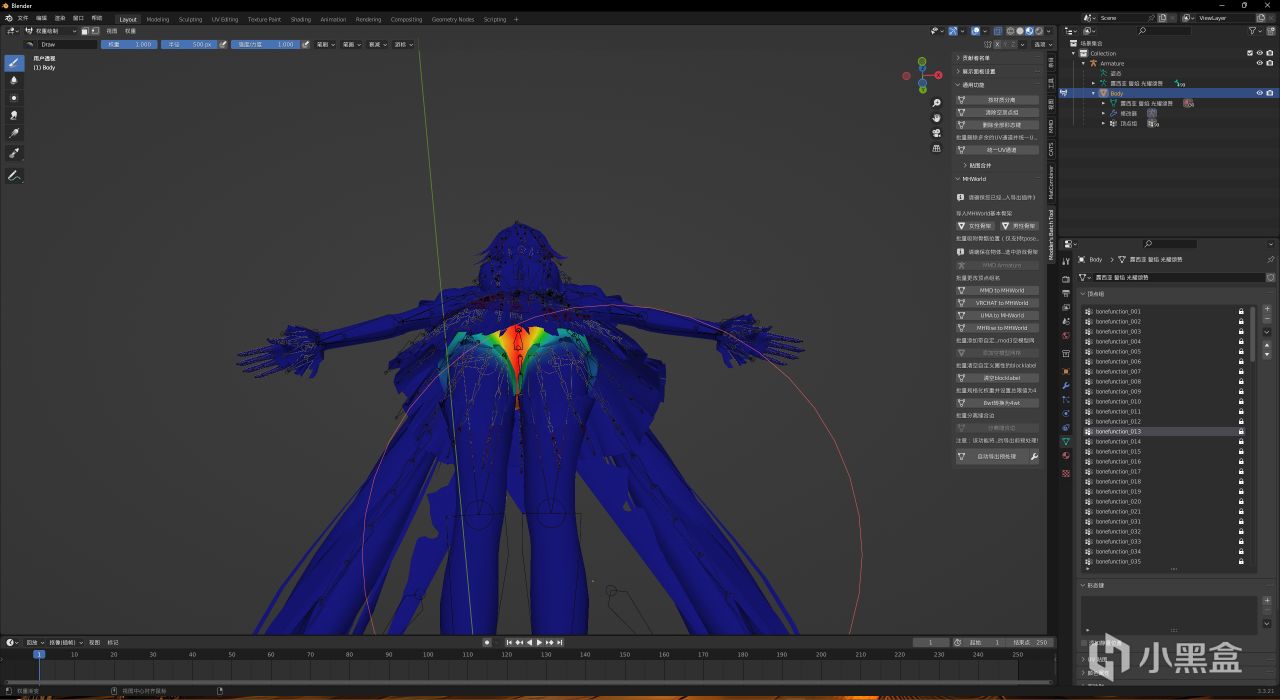Jump to the timeline end frame

pos(560,642)
